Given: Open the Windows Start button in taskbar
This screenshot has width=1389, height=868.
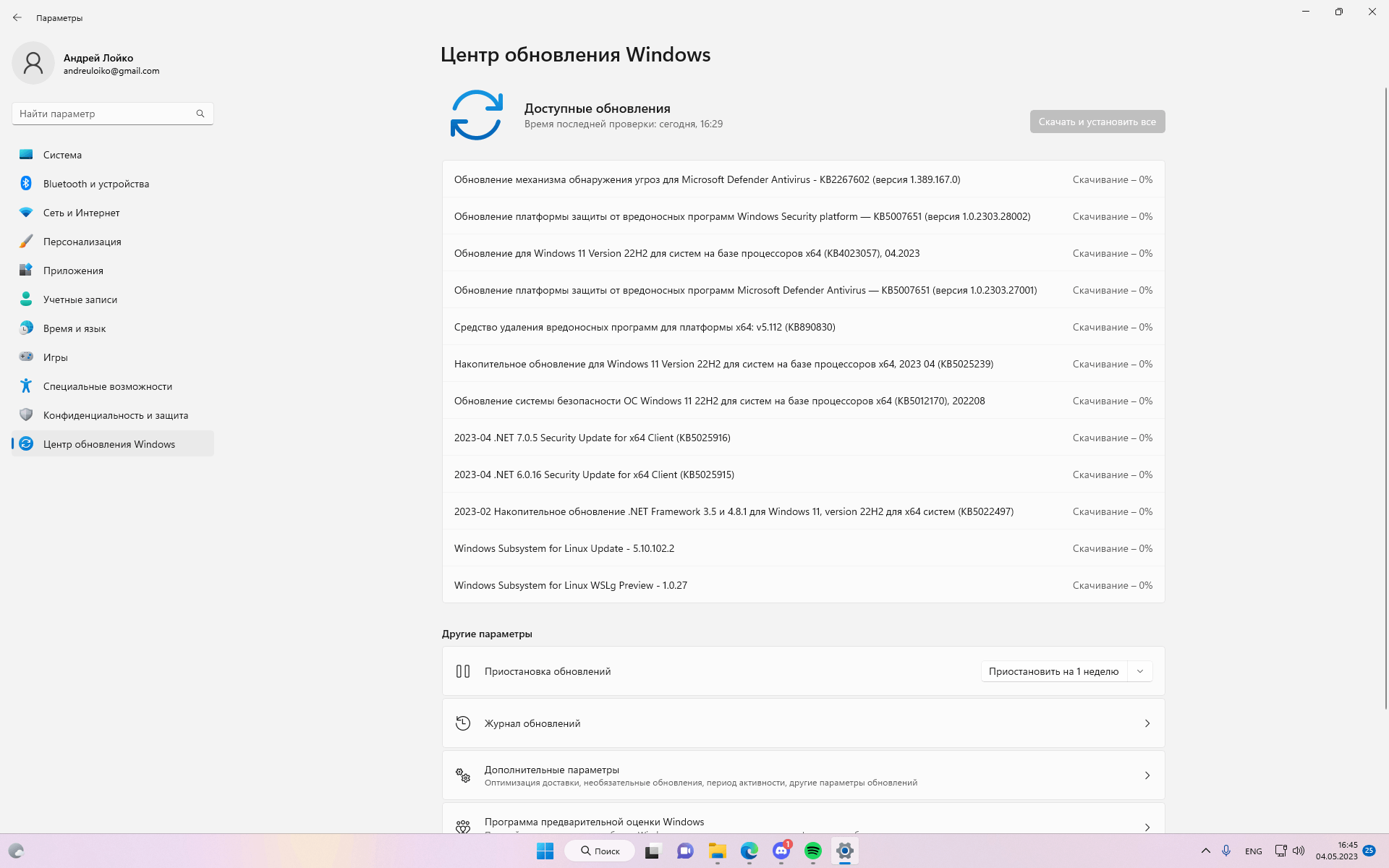Looking at the screenshot, I should [545, 851].
